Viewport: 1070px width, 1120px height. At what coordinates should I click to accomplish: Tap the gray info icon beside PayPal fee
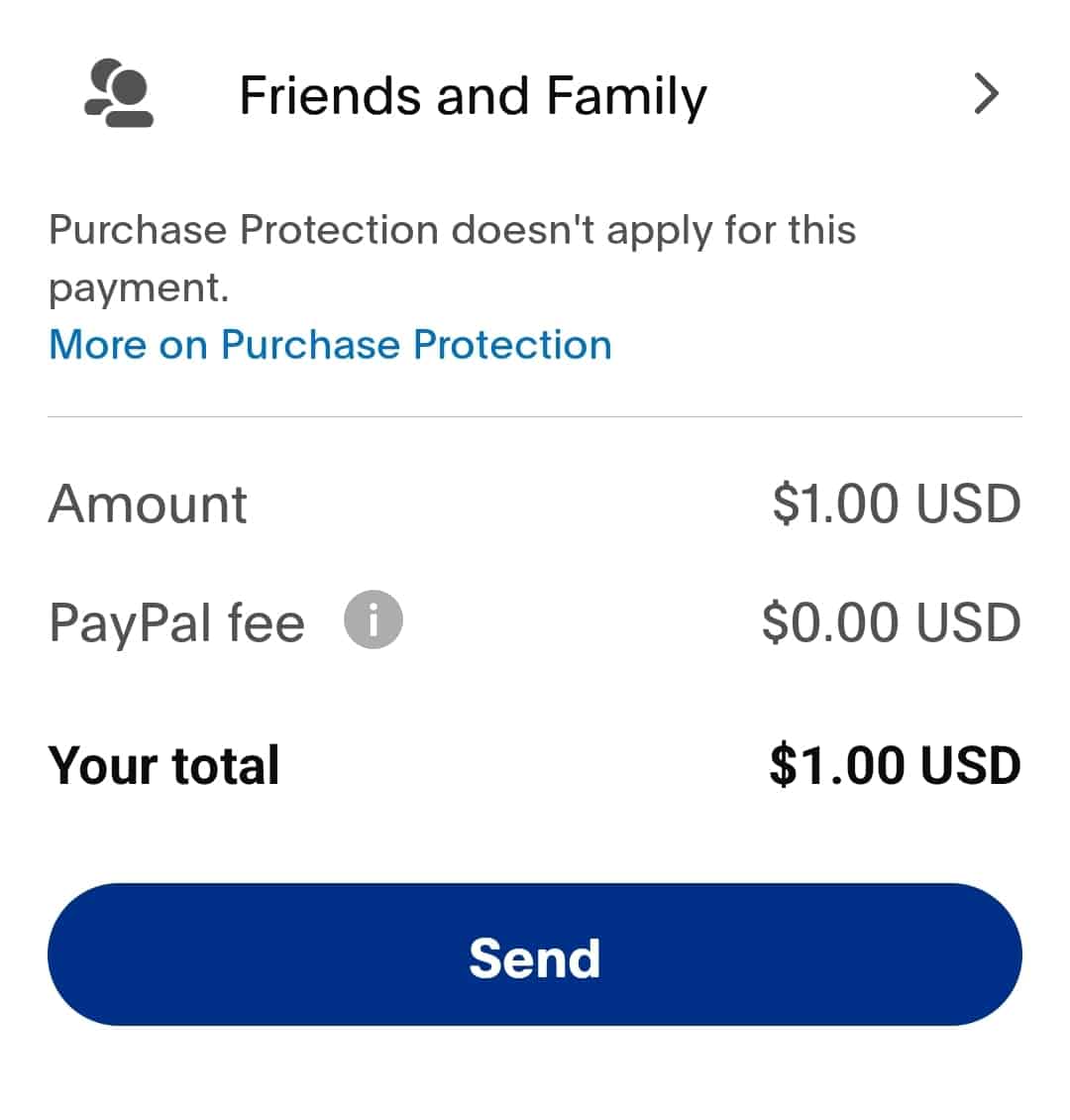[374, 619]
